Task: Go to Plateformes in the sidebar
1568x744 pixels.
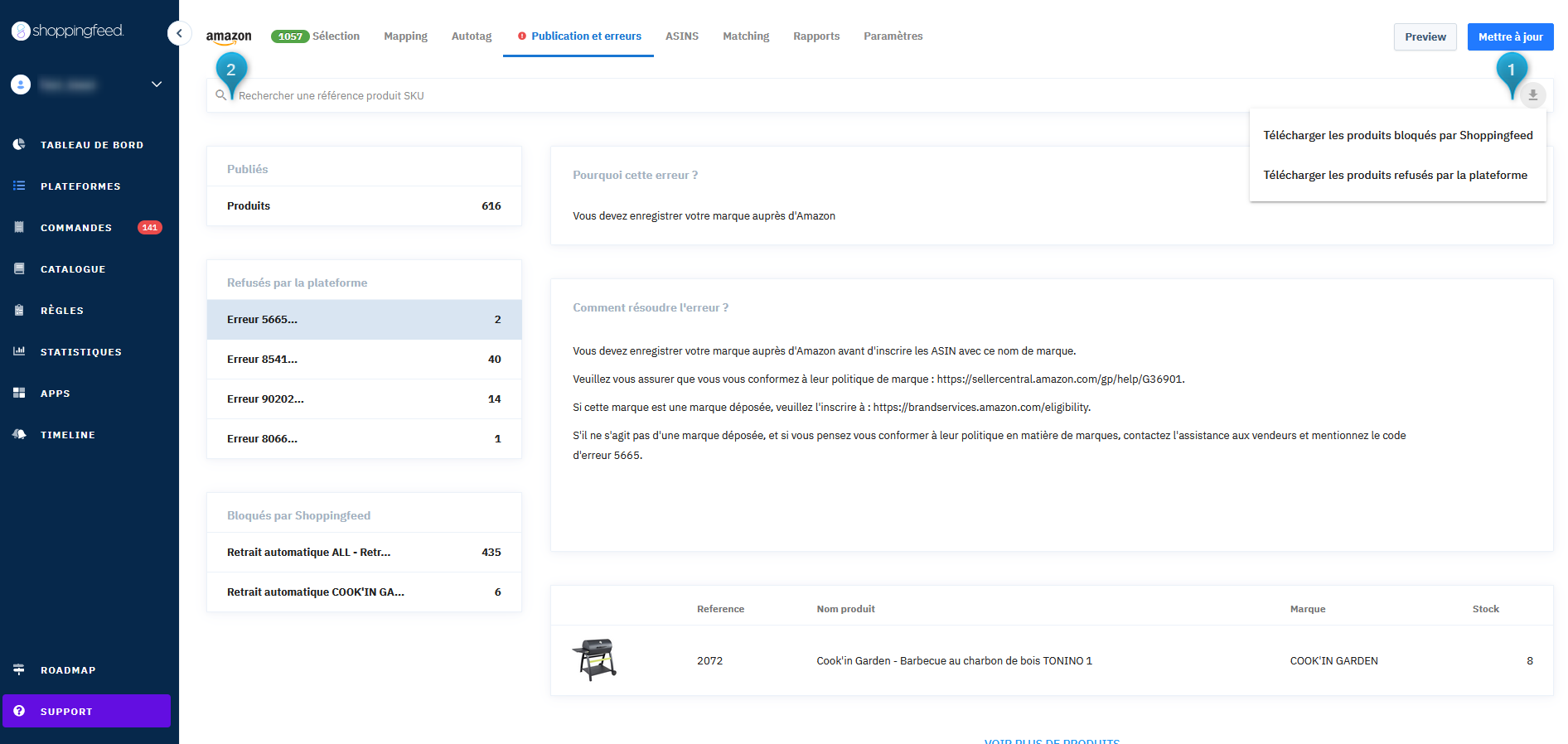Action: click(80, 186)
